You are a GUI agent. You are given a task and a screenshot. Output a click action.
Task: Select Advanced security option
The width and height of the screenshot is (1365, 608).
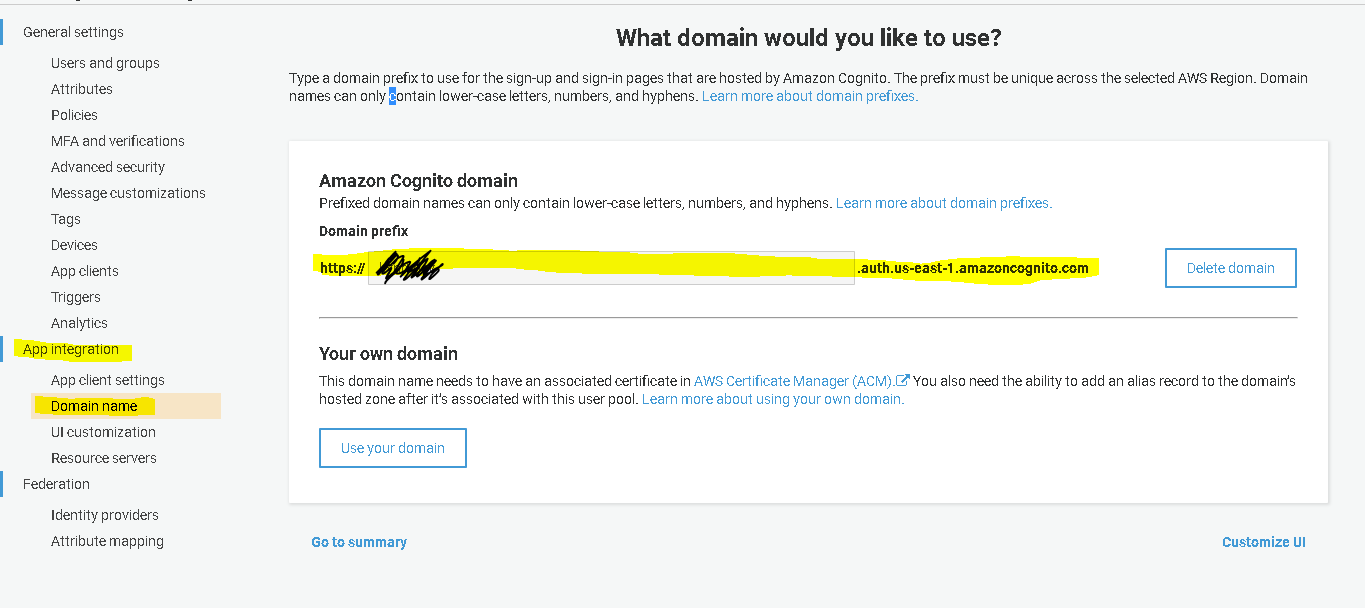(108, 167)
